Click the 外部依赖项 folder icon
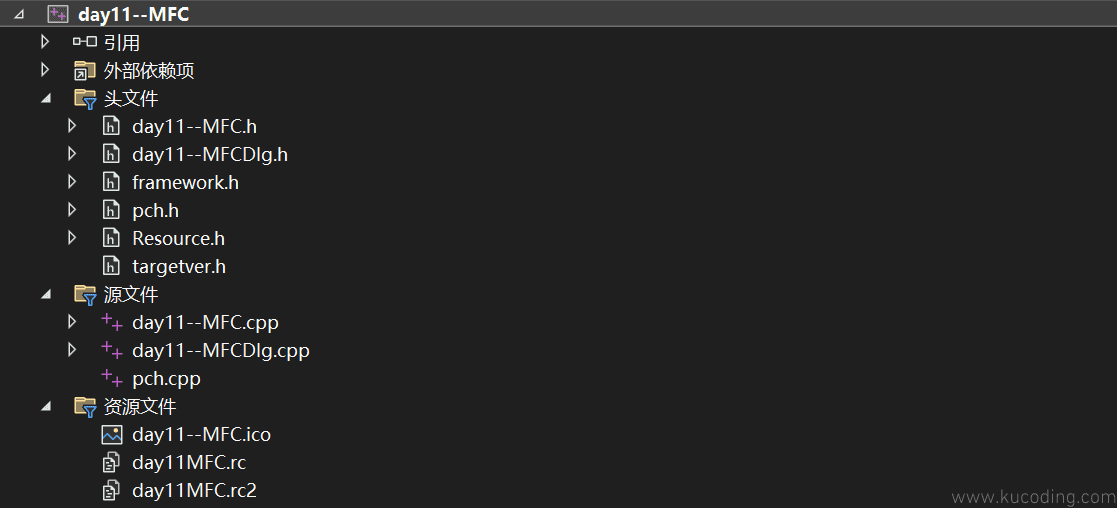The image size is (1117, 508). tap(85, 71)
